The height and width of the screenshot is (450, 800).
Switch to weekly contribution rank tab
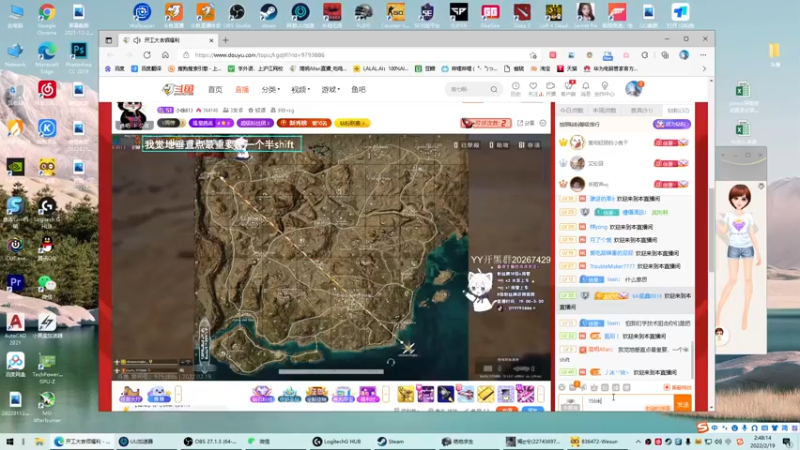605,110
